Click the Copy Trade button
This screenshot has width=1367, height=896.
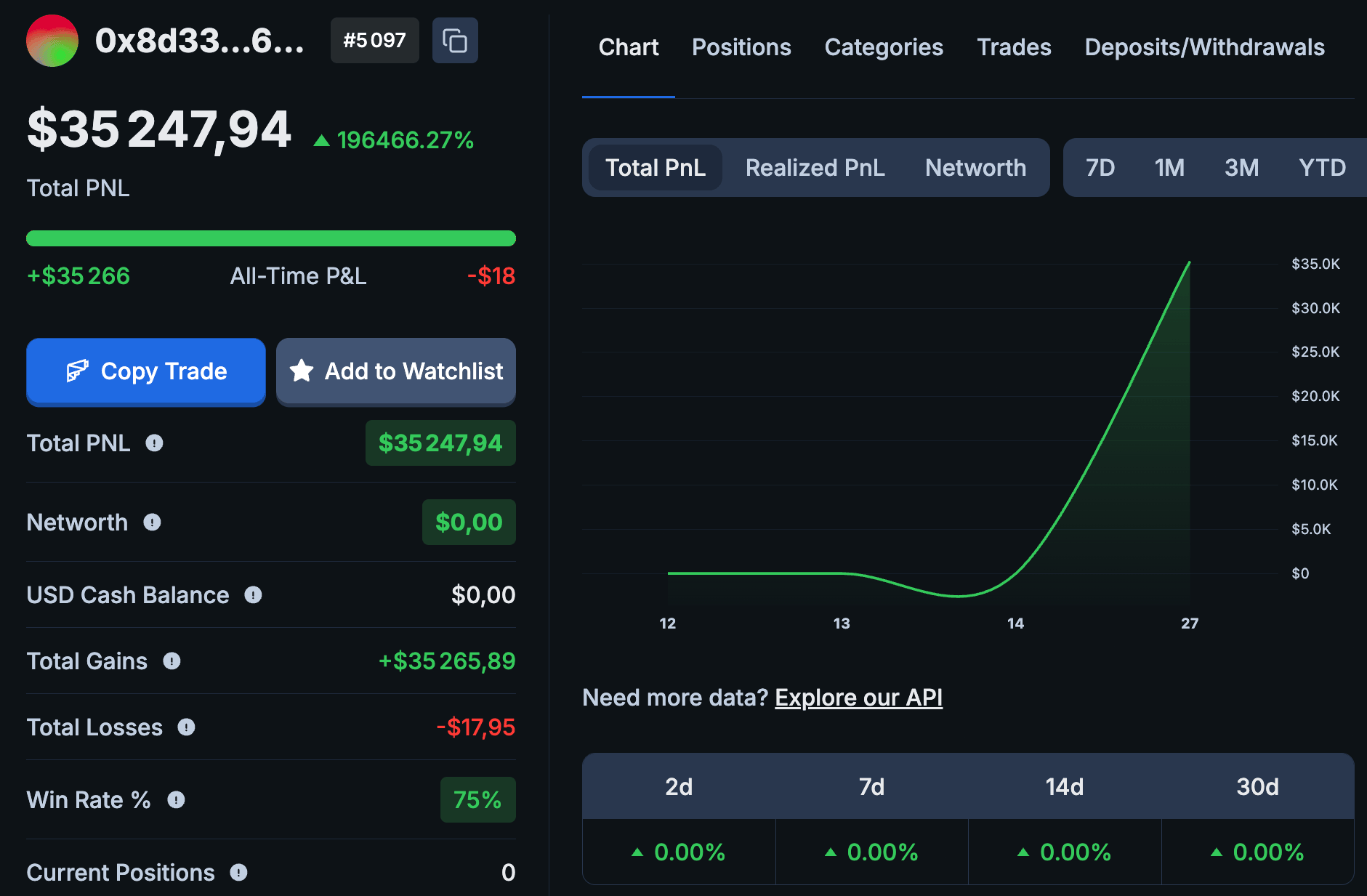[146, 371]
